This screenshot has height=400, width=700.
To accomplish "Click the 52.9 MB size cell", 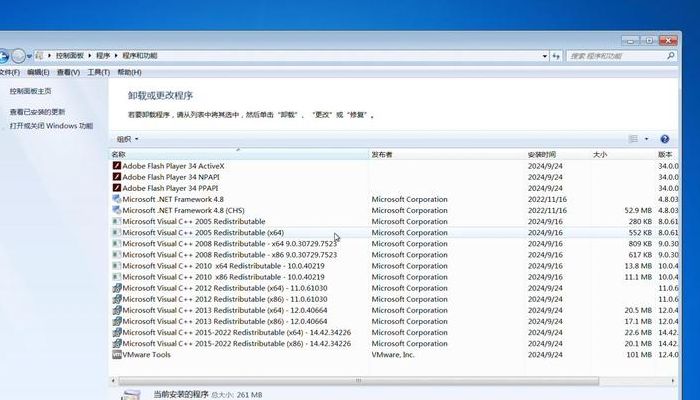I will (x=638, y=210).
